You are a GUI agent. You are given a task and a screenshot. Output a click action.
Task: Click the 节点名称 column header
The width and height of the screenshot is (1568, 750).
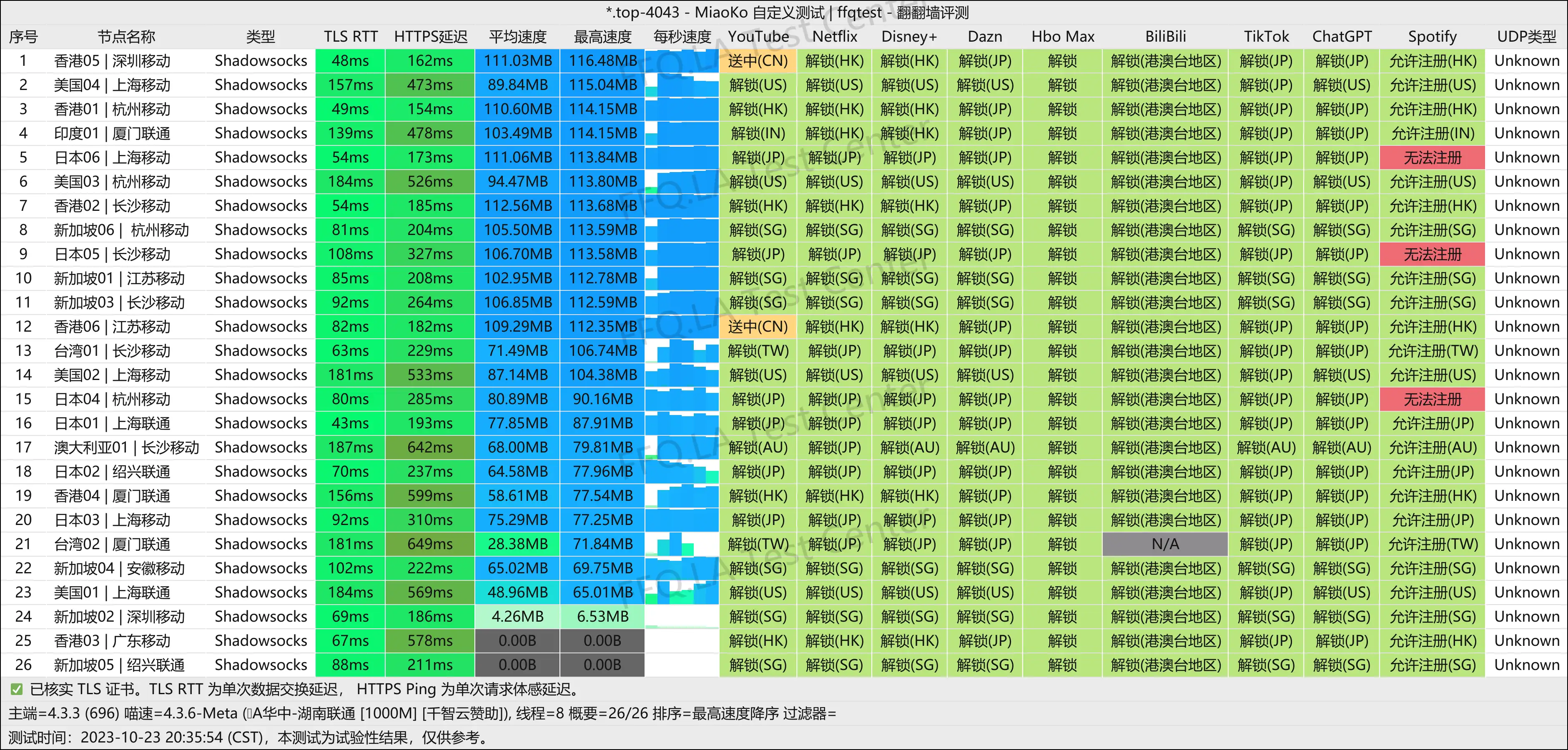[x=126, y=37]
